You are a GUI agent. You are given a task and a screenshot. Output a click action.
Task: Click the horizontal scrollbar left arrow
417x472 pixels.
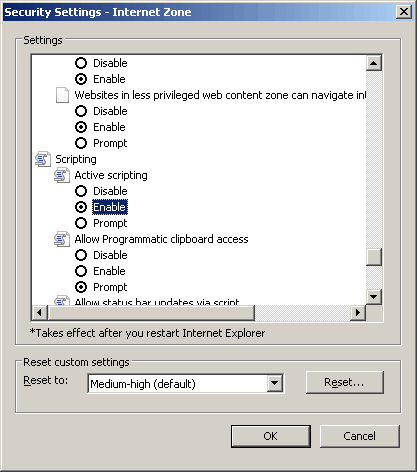[40, 313]
